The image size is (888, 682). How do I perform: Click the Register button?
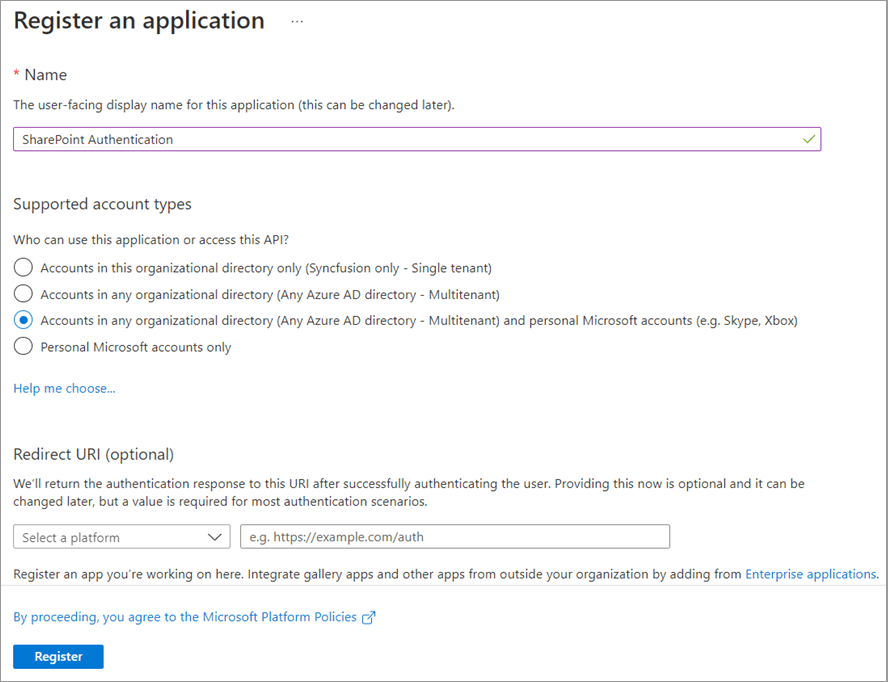pos(58,657)
